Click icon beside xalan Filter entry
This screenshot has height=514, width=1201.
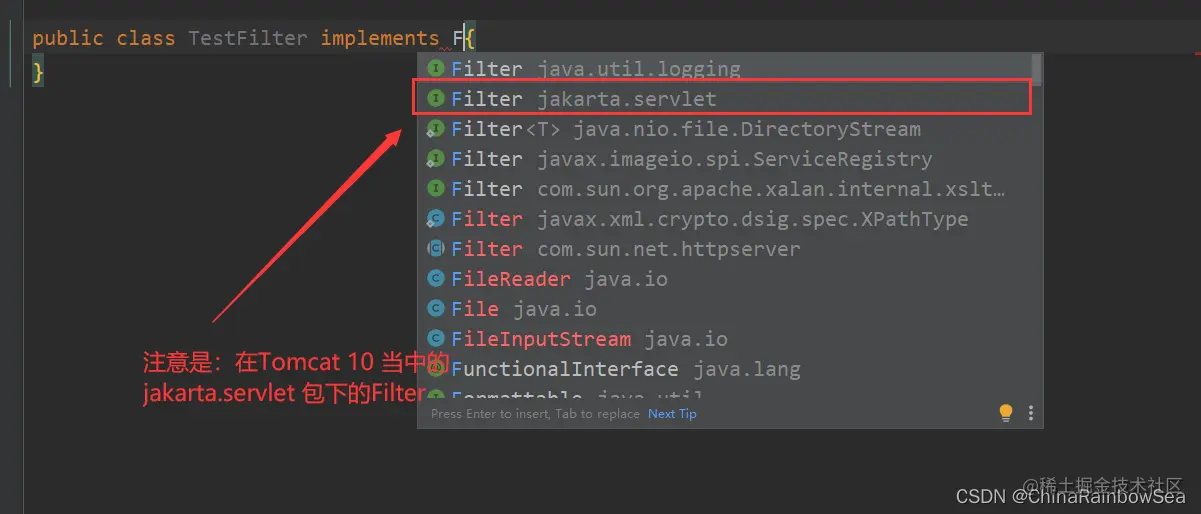tap(436, 189)
